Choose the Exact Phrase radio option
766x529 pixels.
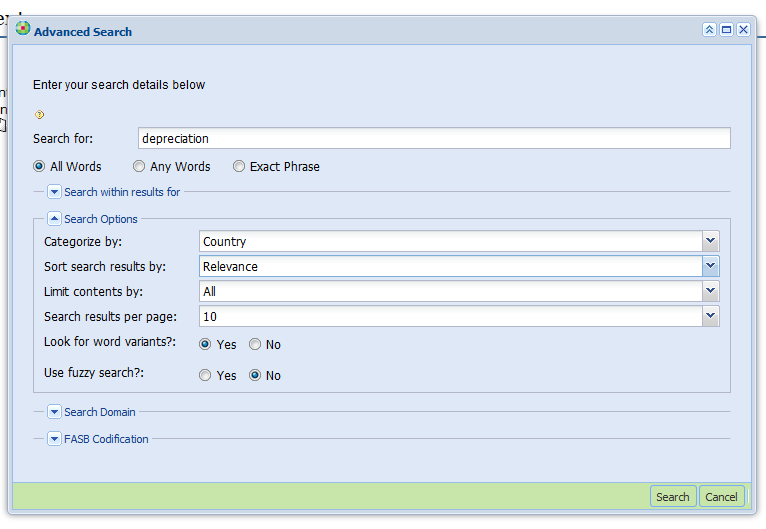click(239, 167)
